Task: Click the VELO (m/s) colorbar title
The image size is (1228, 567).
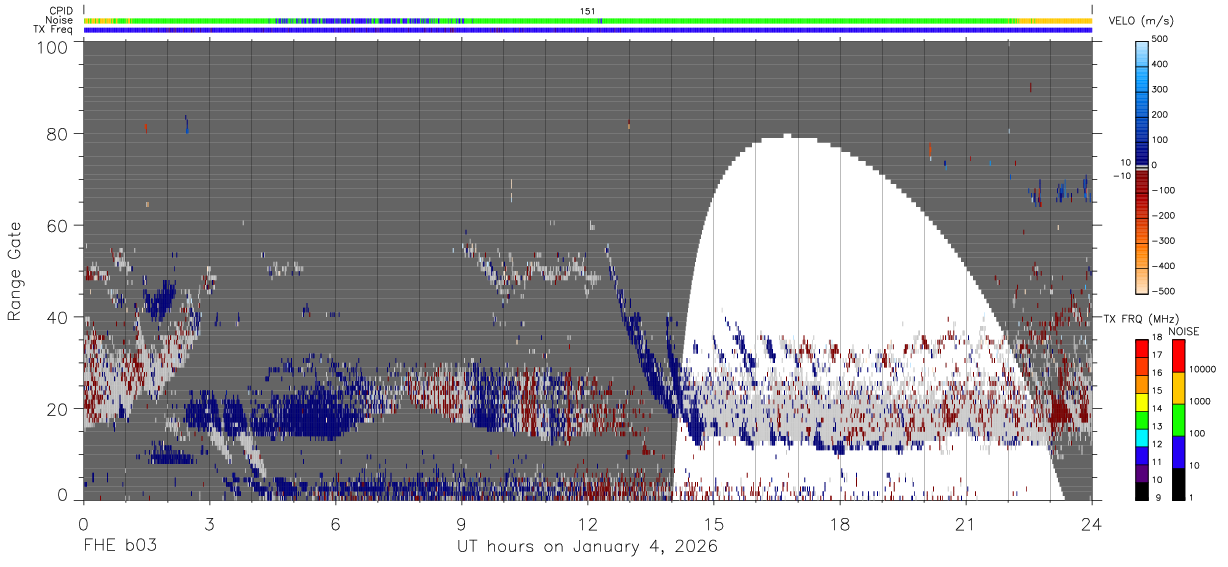Action: [x=1142, y=21]
